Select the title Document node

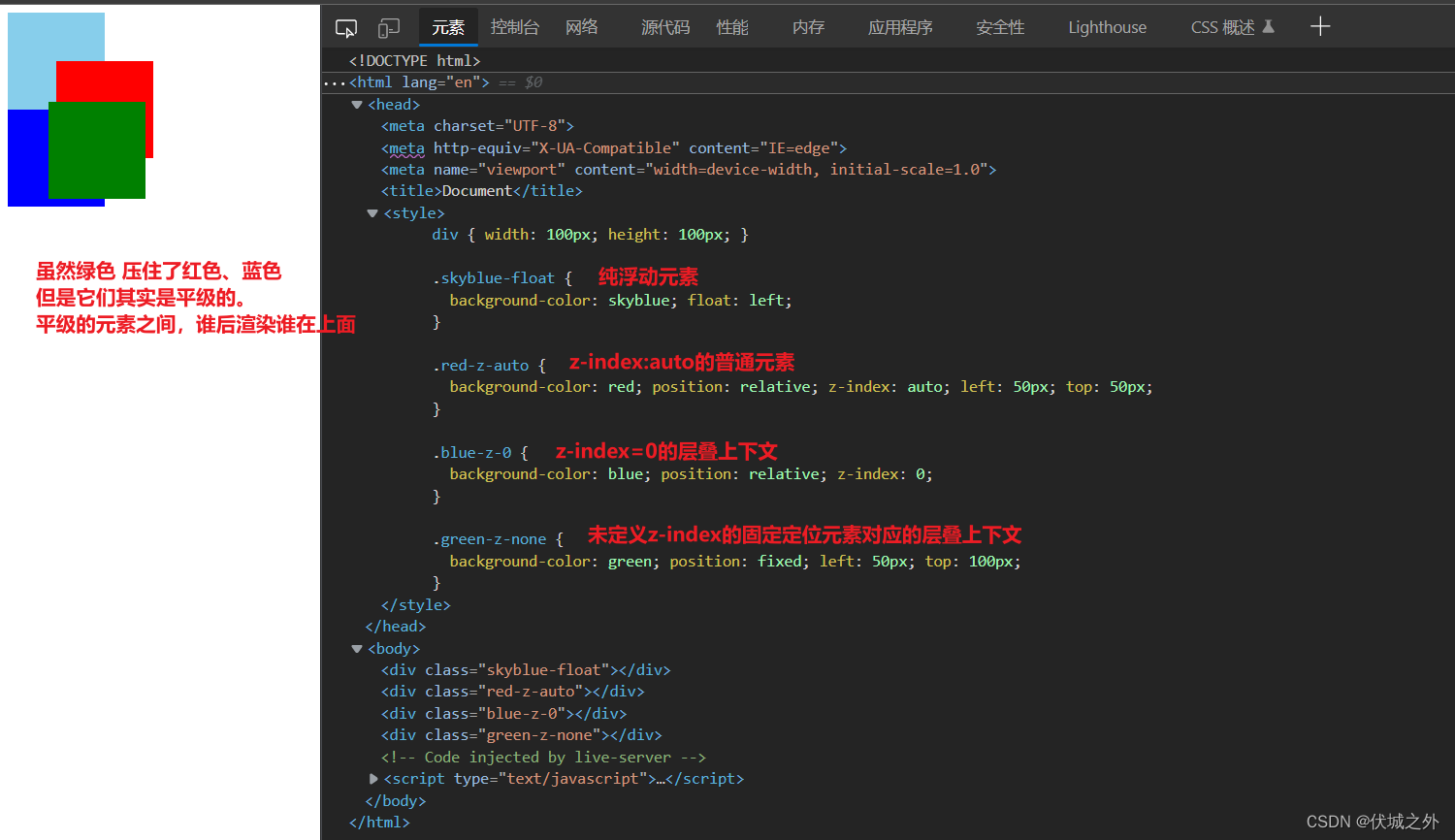click(x=482, y=191)
